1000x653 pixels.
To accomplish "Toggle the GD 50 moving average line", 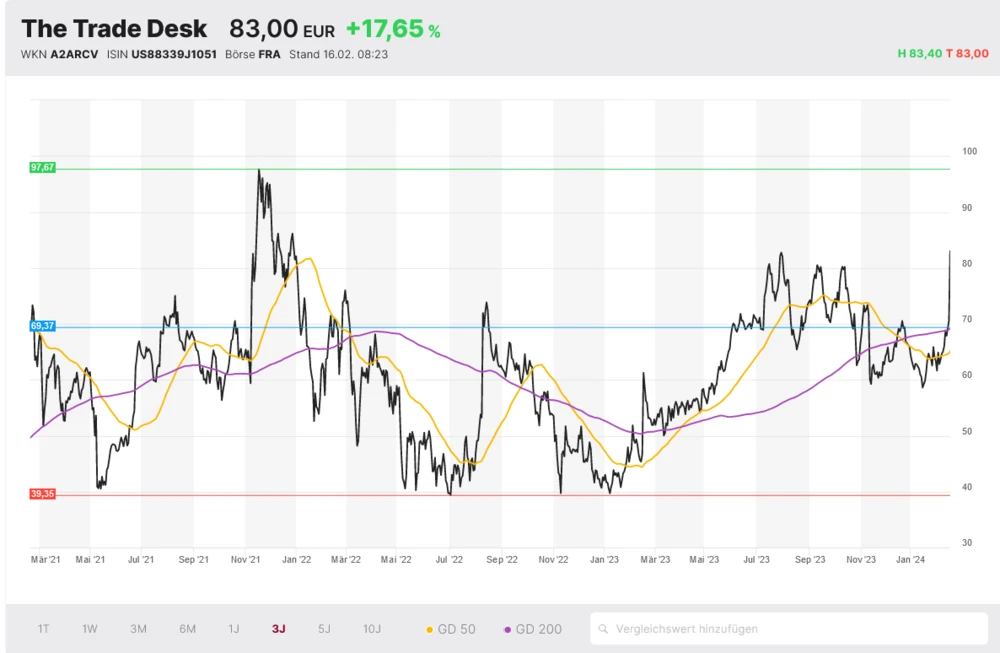I will (451, 629).
